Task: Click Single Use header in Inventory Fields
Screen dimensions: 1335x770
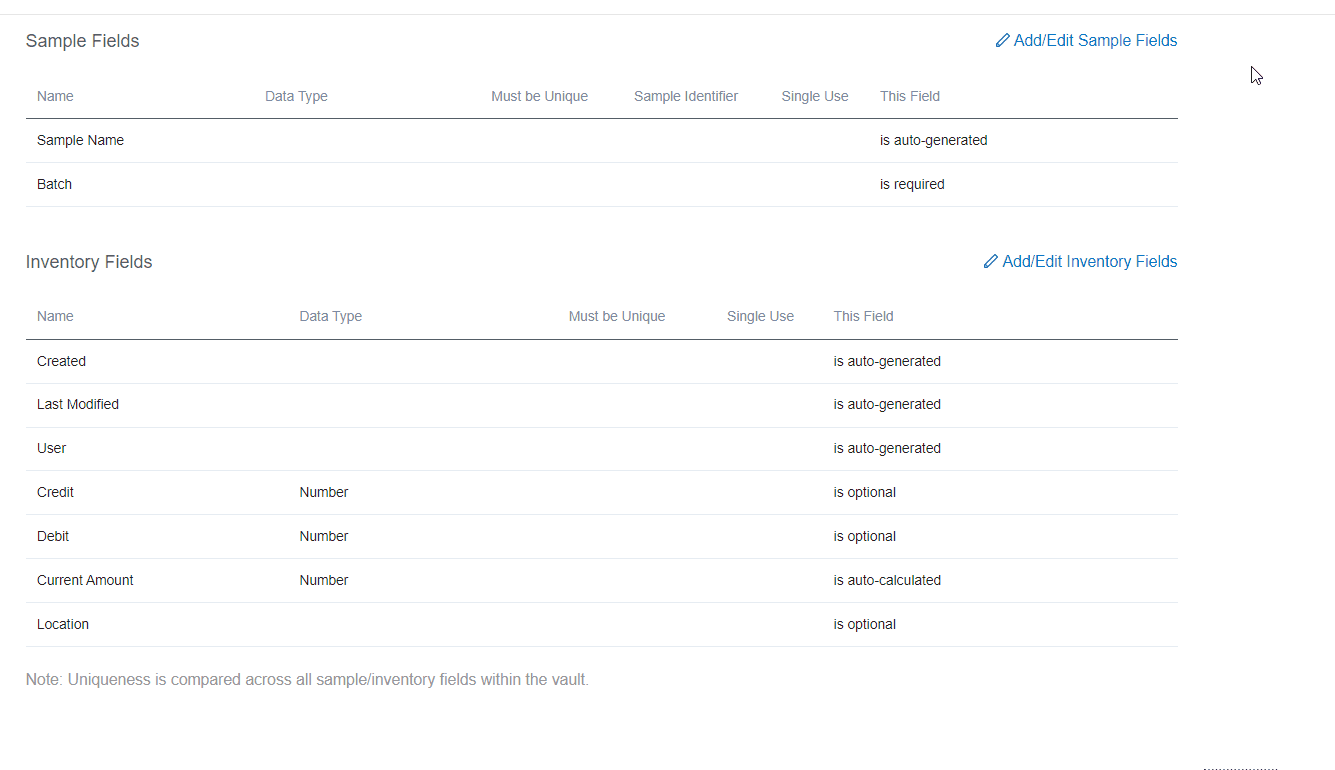Action: pyautogui.click(x=760, y=316)
